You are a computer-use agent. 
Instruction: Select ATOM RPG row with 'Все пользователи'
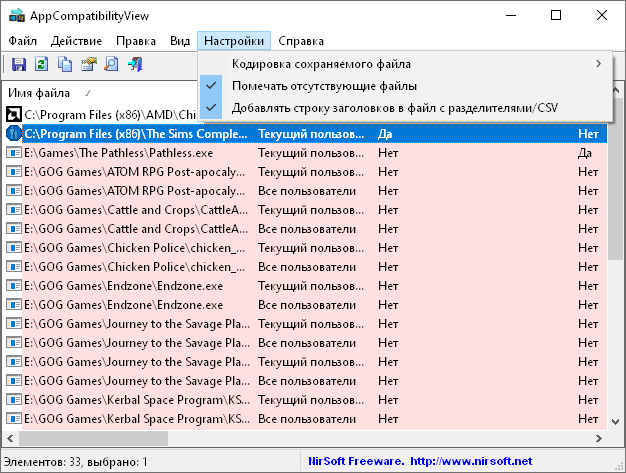coord(307,191)
